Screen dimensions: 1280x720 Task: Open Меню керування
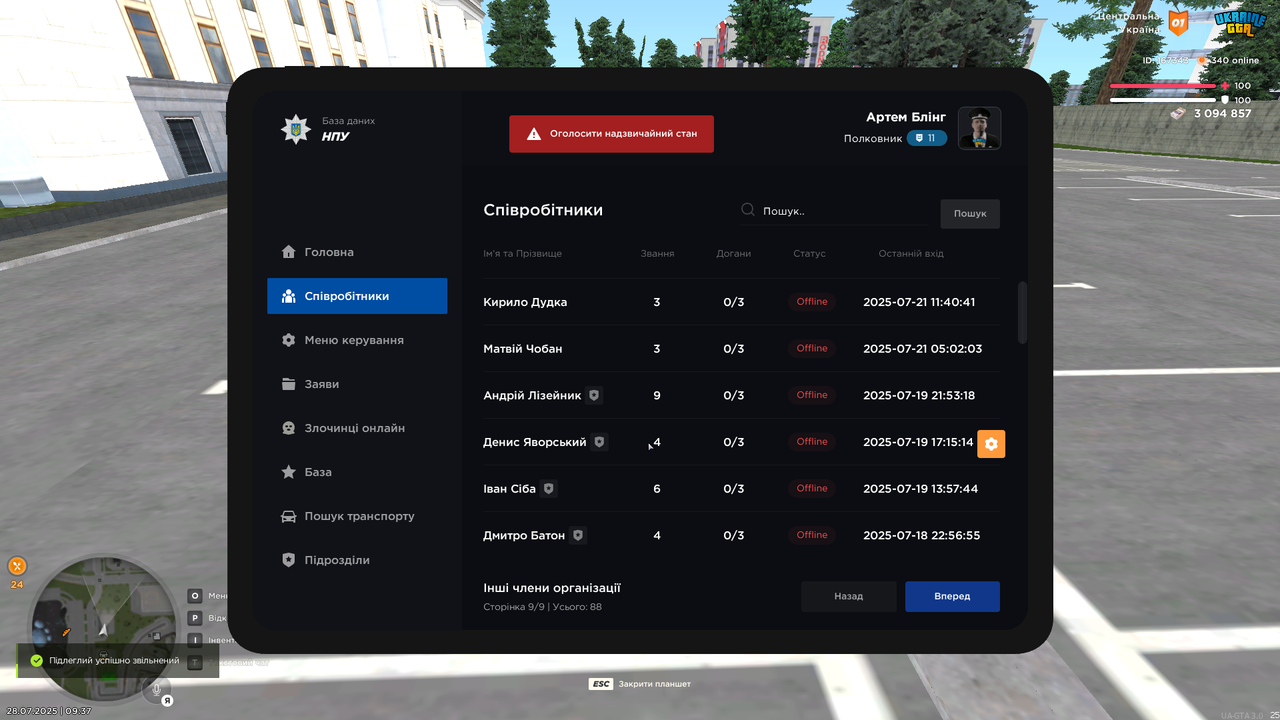[357, 340]
